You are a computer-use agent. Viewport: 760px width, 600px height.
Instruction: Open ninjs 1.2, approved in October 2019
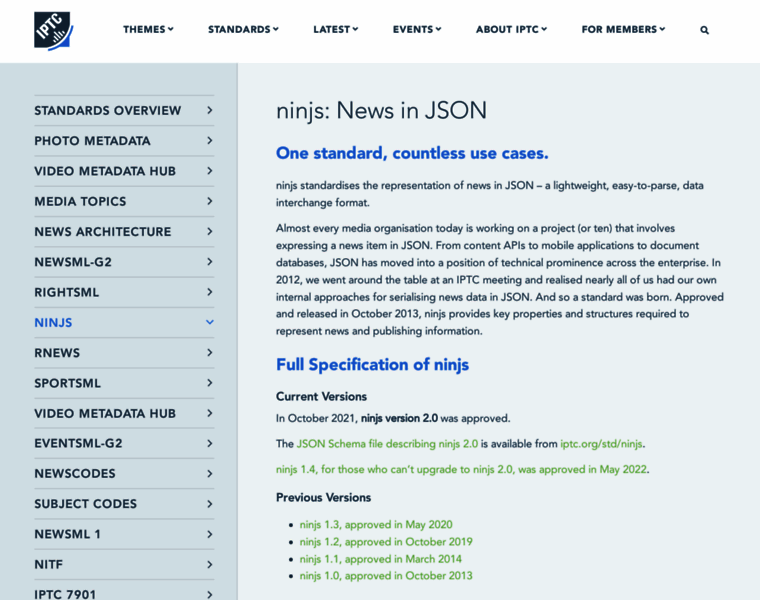point(386,541)
